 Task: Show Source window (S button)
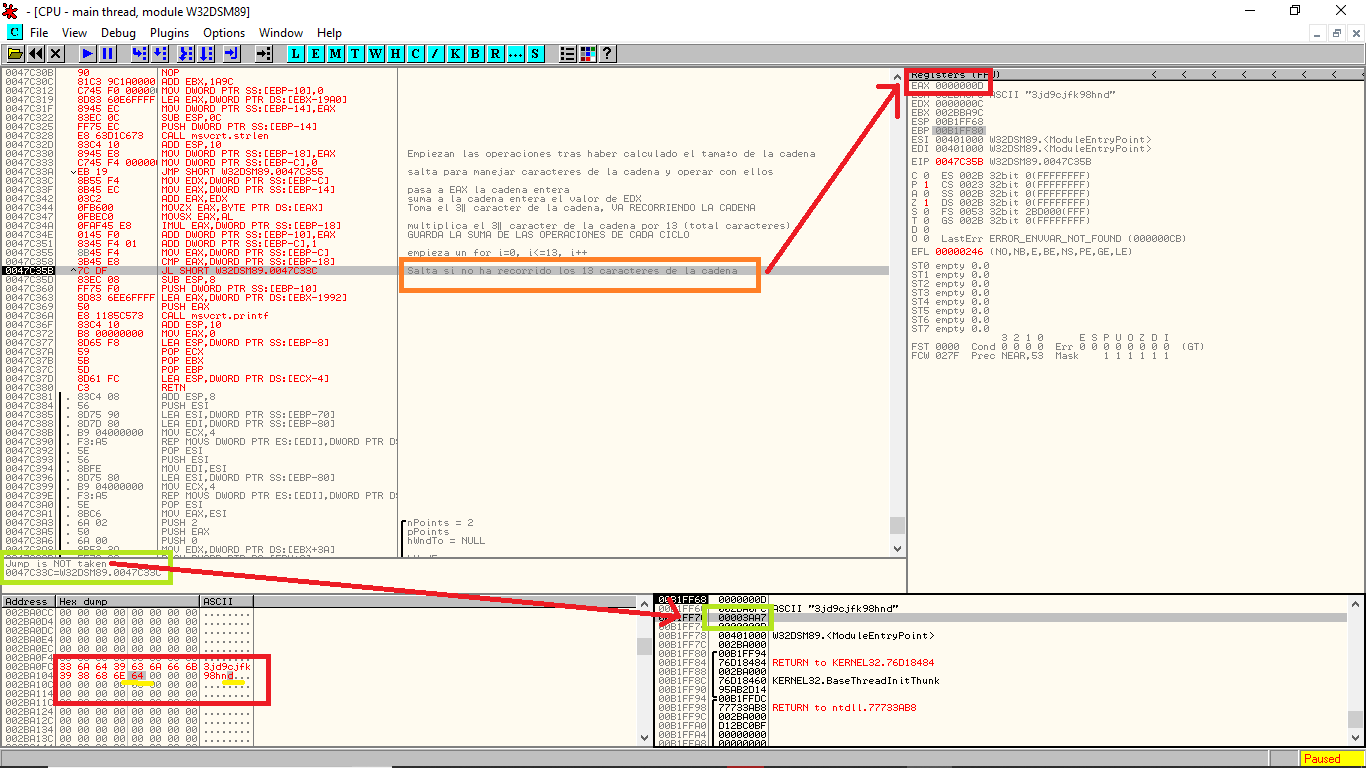(535, 53)
